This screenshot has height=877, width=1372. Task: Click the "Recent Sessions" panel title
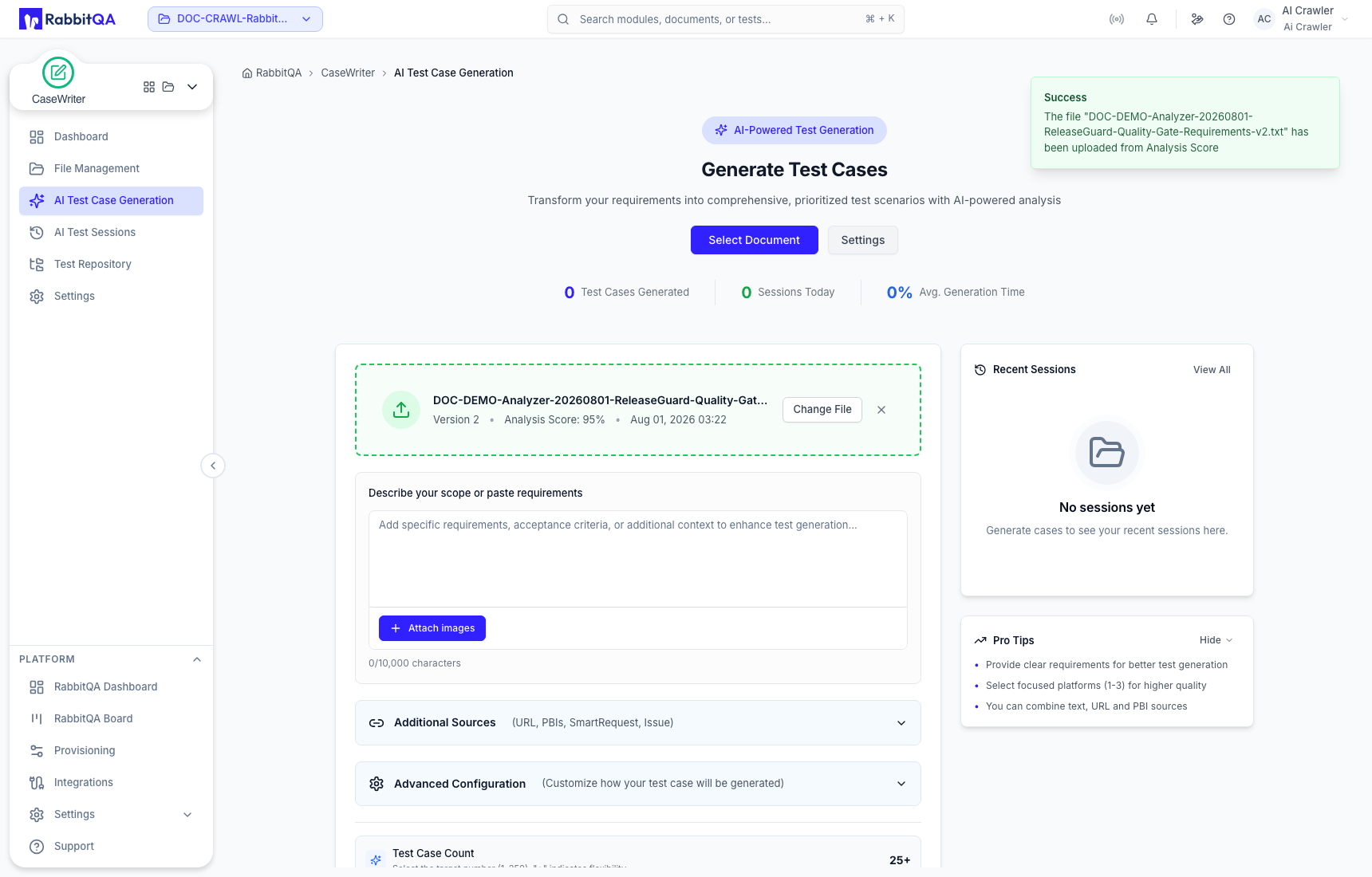(x=1035, y=370)
